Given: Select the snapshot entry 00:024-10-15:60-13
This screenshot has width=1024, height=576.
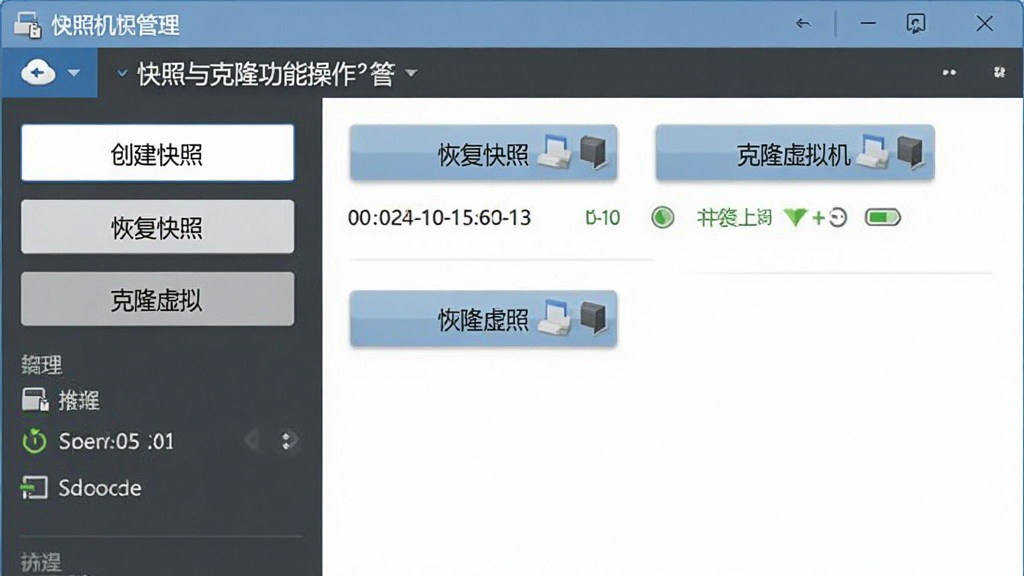Looking at the screenshot, I should click(x=439, y=217).
